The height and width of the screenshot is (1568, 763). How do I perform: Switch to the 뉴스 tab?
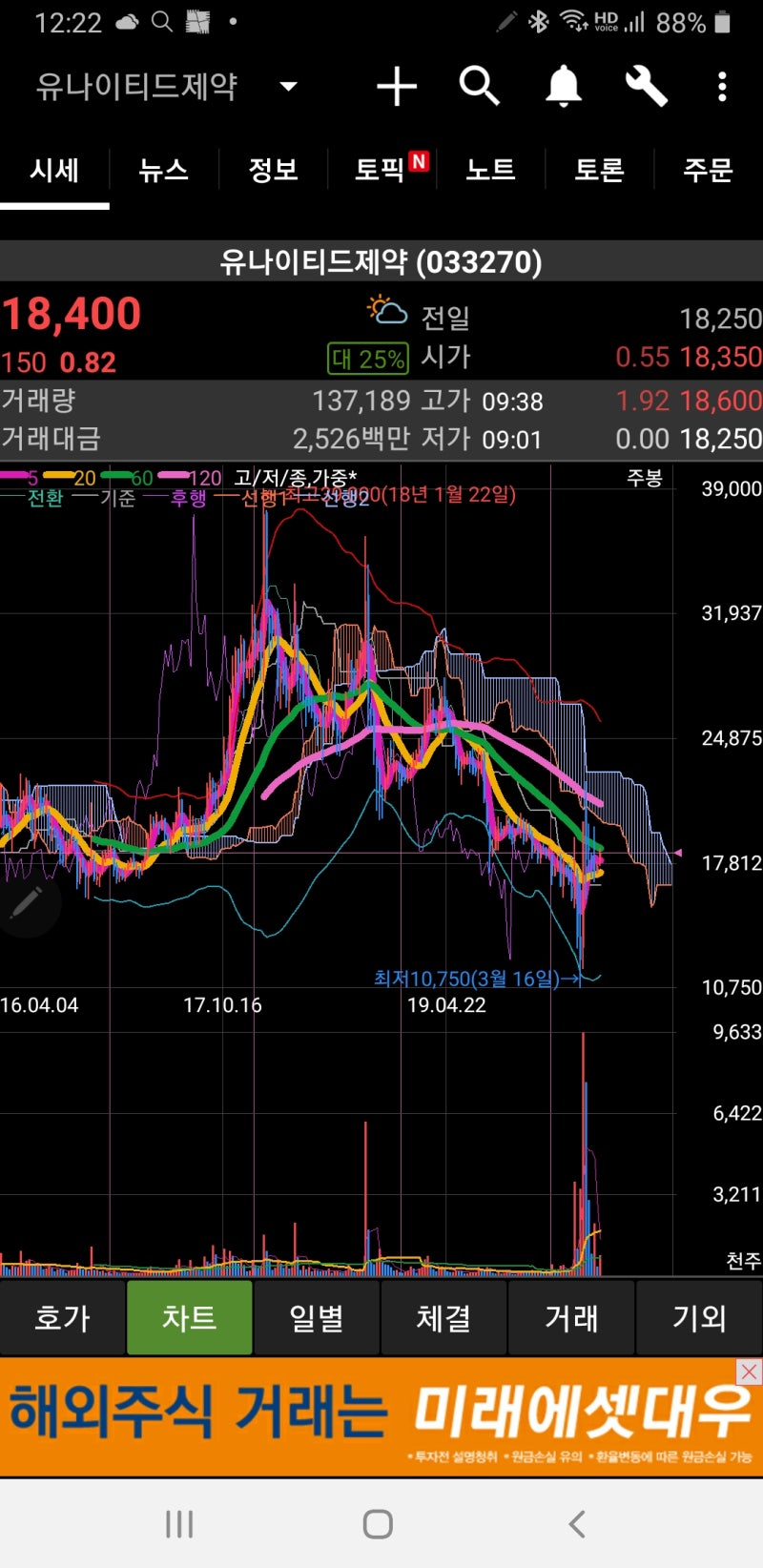click(163, 171)
